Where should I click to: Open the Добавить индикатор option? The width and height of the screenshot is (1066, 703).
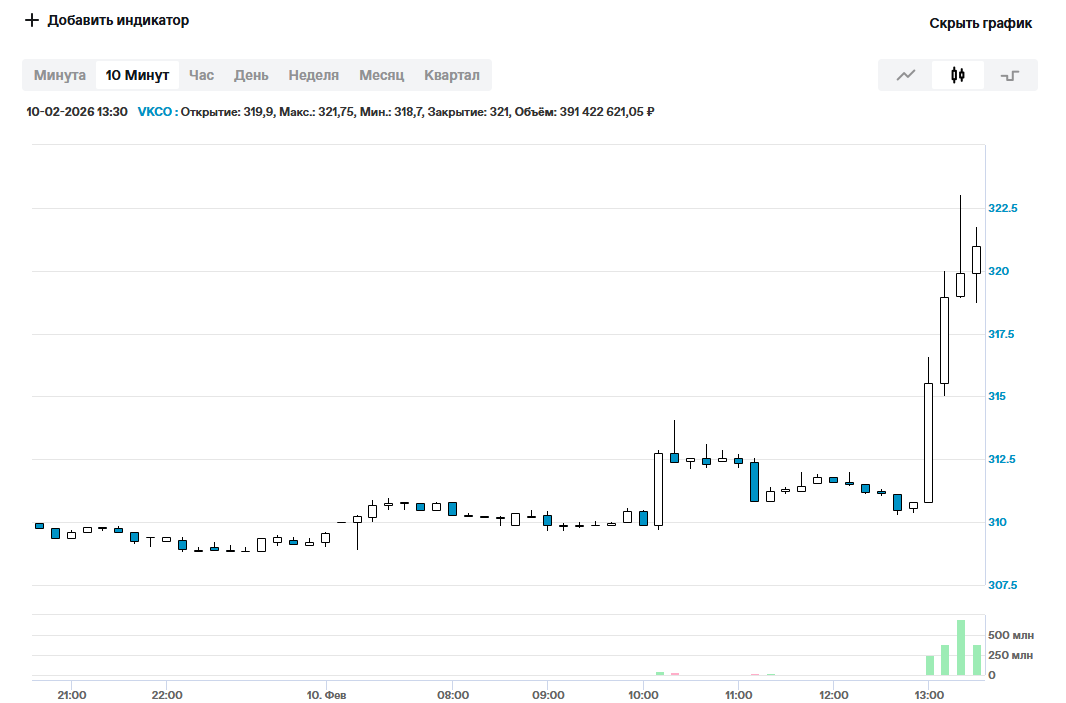coord(118,20)
